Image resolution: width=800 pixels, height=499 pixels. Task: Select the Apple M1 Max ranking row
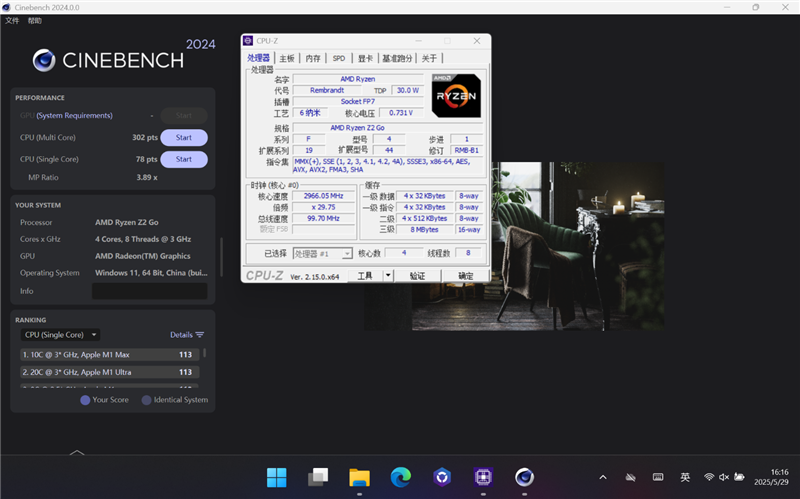[x=110, y=355]
